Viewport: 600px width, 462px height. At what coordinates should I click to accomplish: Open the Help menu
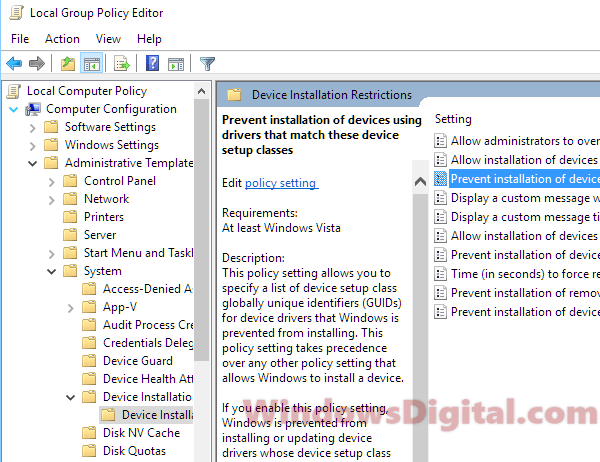(x=149, y=39)
